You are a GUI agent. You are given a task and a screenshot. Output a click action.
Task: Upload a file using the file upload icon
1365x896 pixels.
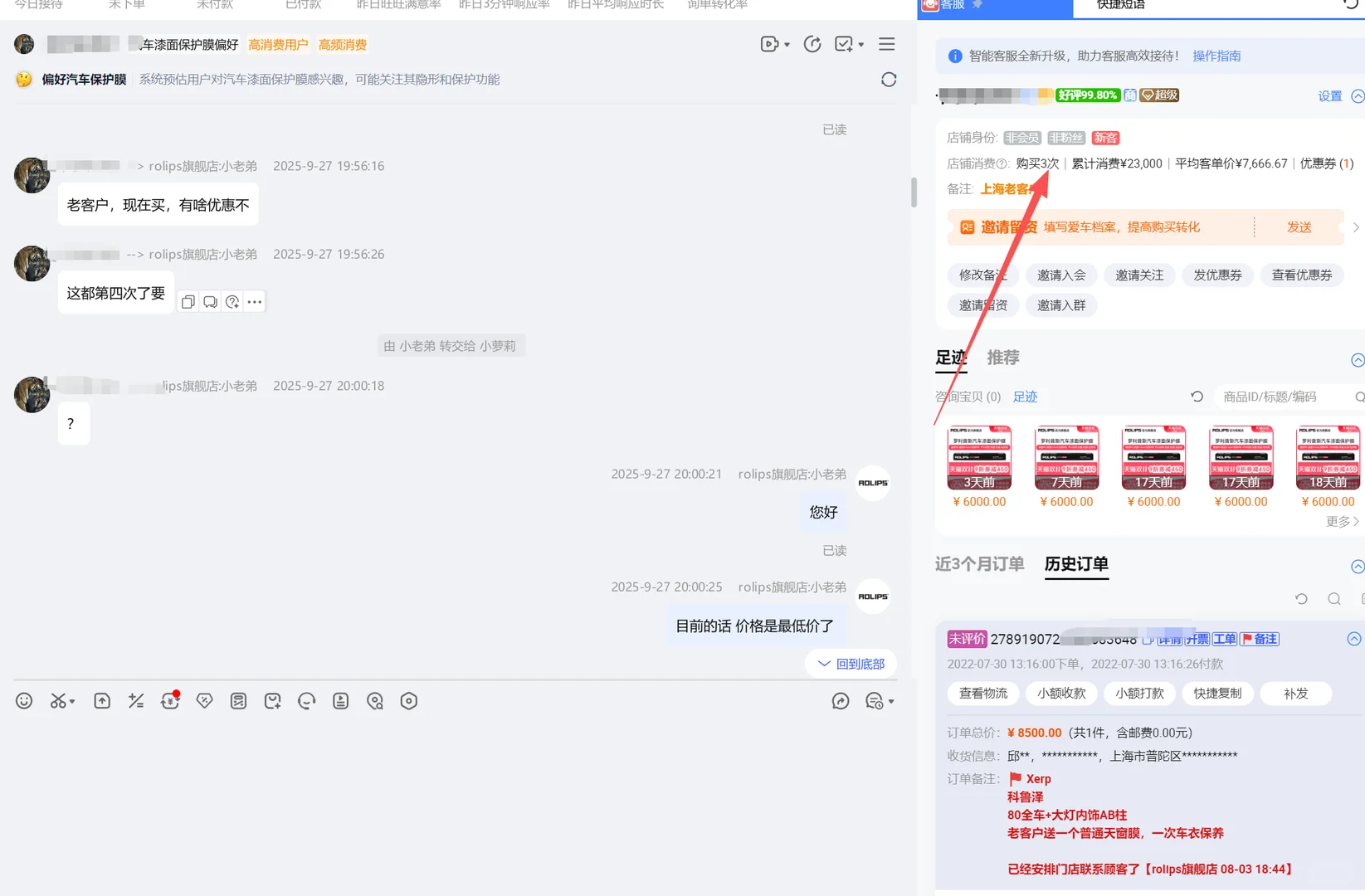(x=101, y=701)
